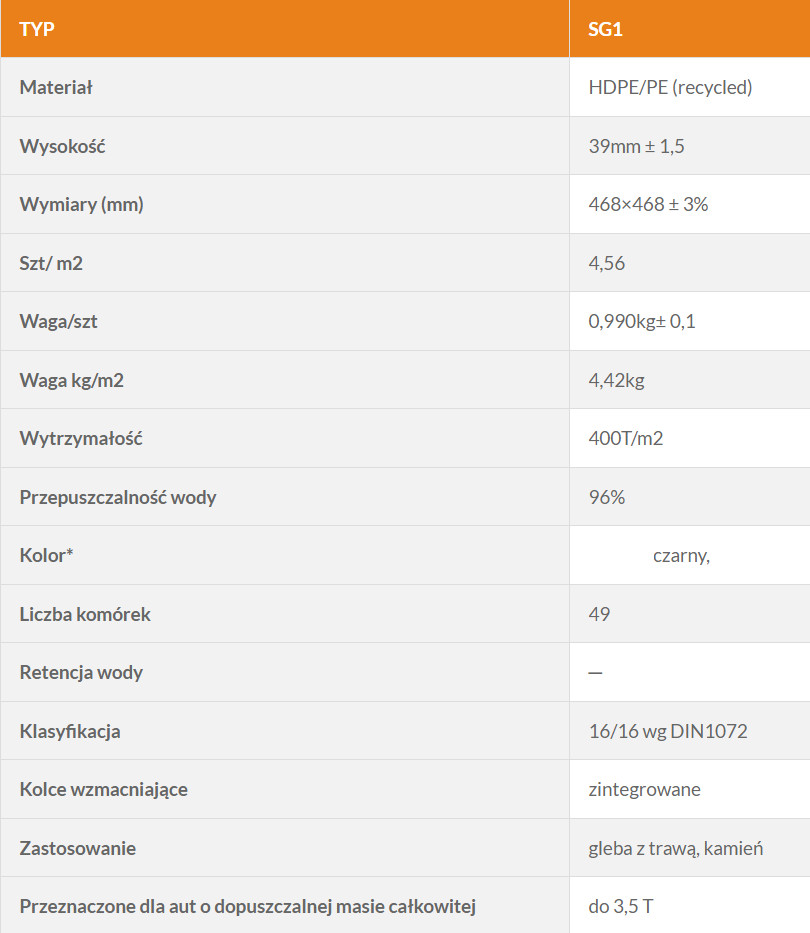Click the 39mm ± 1,5 value
Screen dimensions: 810x933
[x=636, y=146]
